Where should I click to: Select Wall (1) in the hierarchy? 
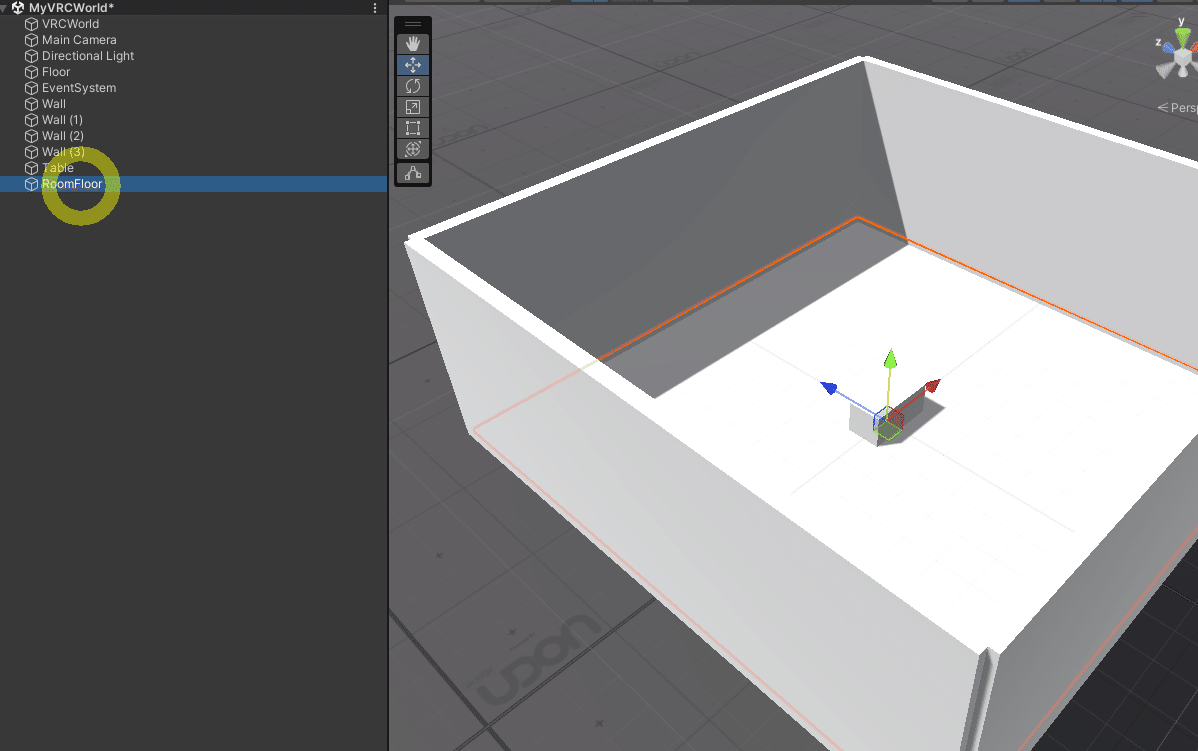[x=62, y=120]
